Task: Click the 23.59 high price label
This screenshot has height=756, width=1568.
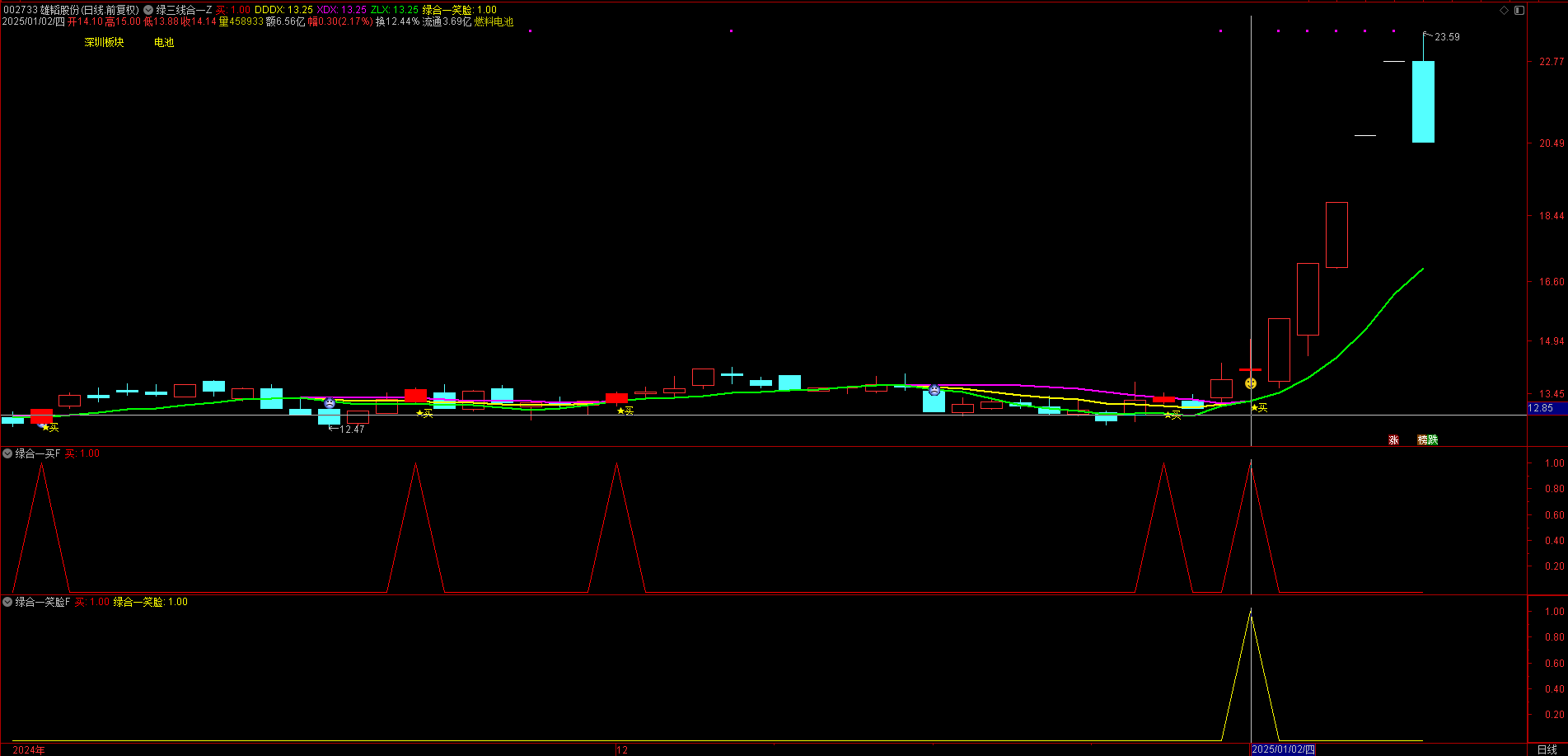Action: tap(1447, 37)
